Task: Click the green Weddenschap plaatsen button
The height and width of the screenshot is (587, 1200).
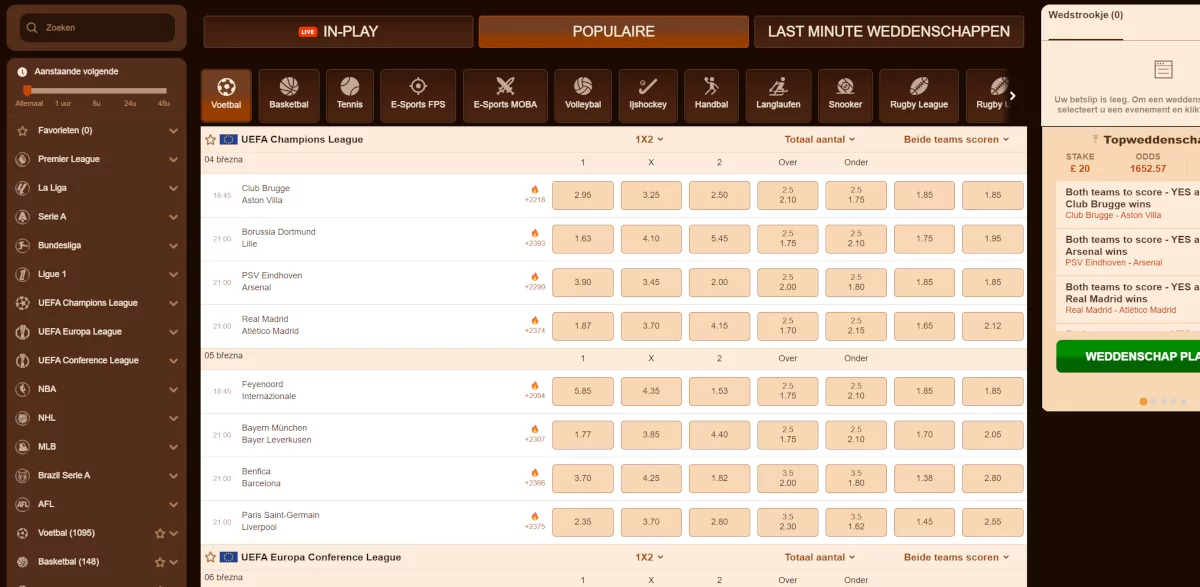Action: click(1128, 356)
